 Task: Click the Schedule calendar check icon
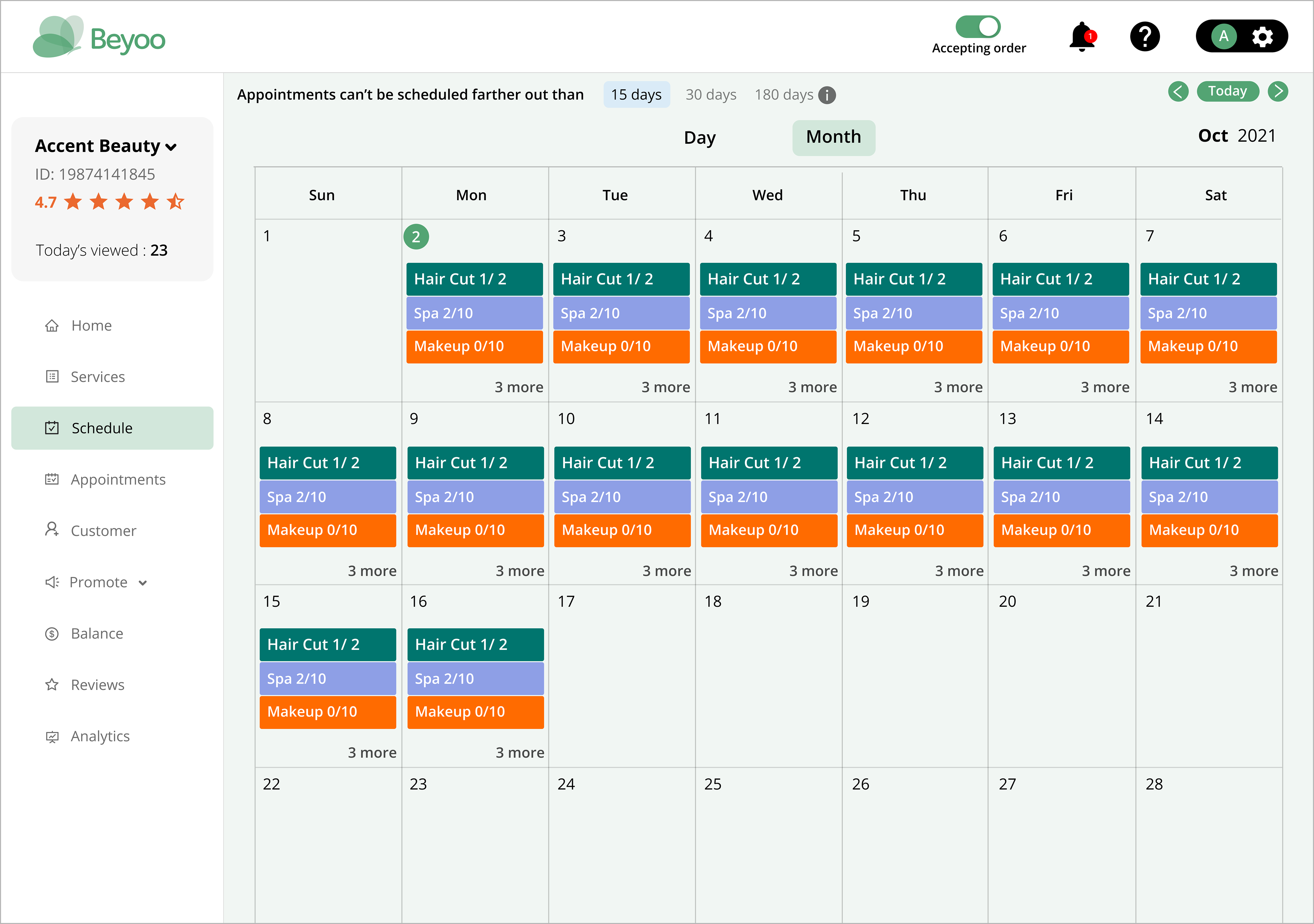[52, 428]
